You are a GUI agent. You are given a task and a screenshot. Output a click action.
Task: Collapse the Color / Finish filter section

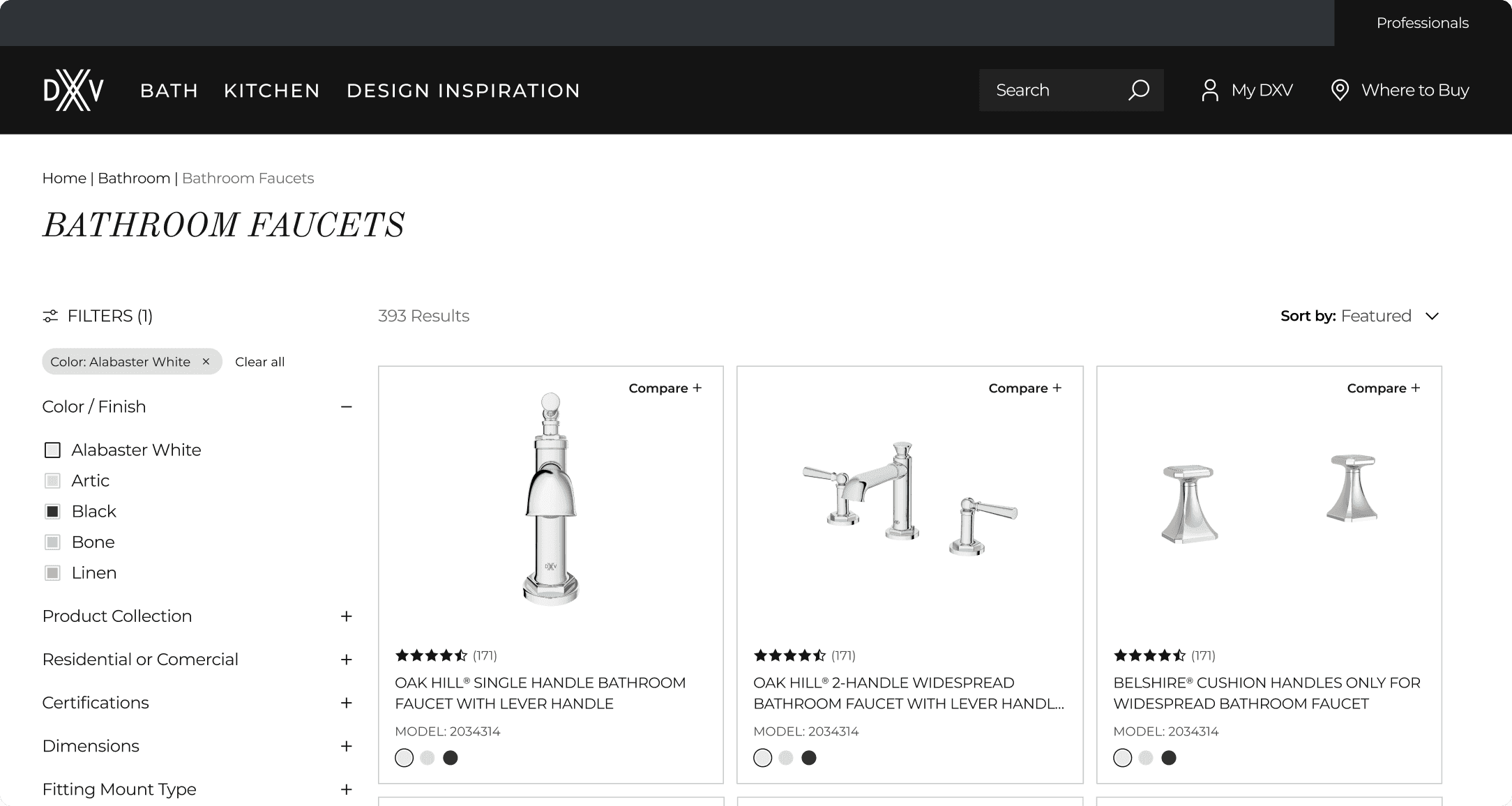[x=346, y=406]
